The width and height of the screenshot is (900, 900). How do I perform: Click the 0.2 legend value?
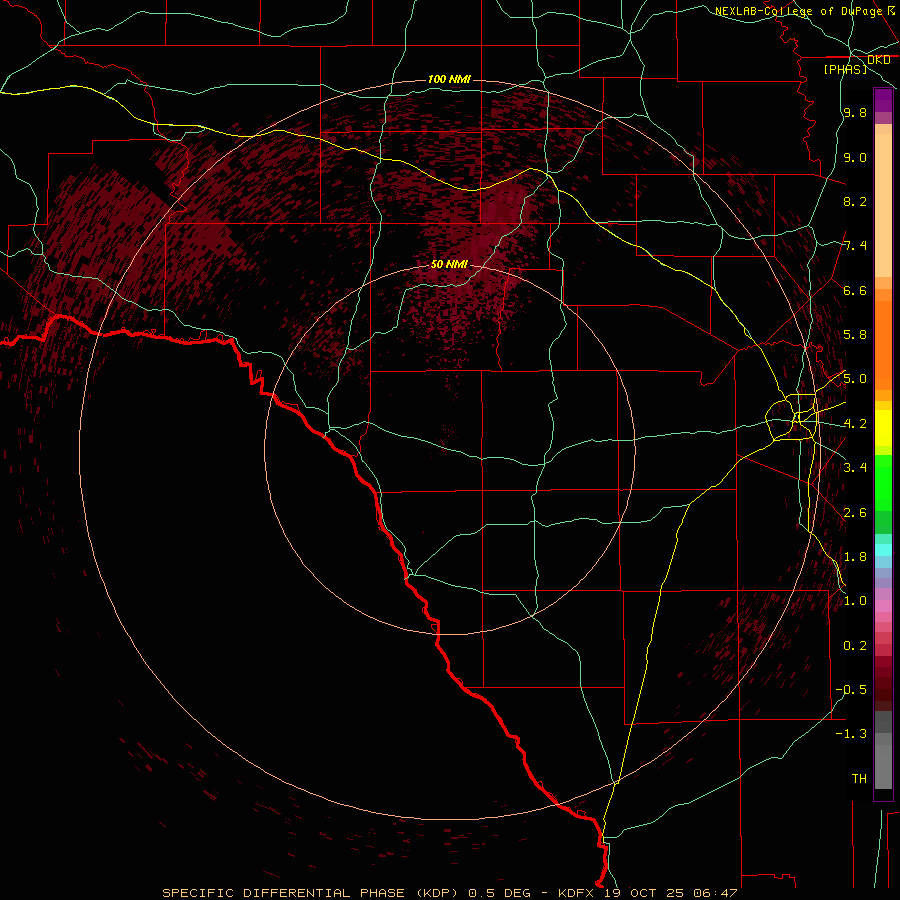point(855,646)
